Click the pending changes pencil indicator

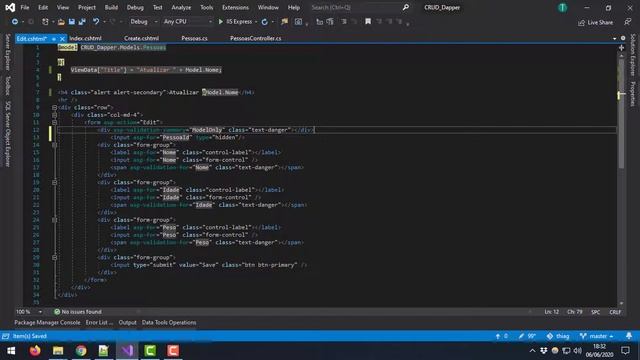click(x=527, y=336)
